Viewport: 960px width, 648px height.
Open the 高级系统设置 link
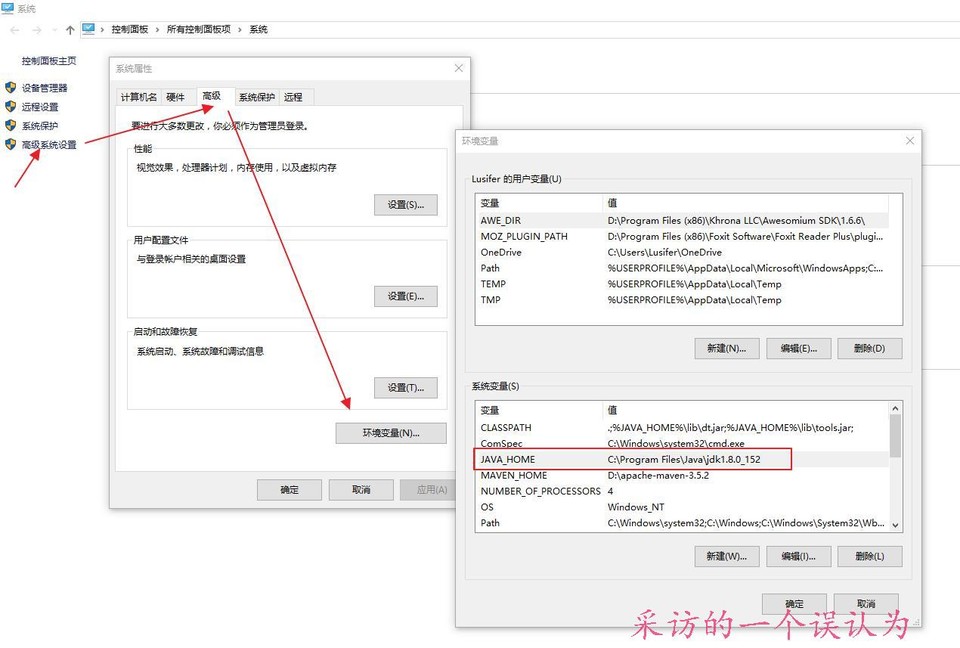point(49,145)
